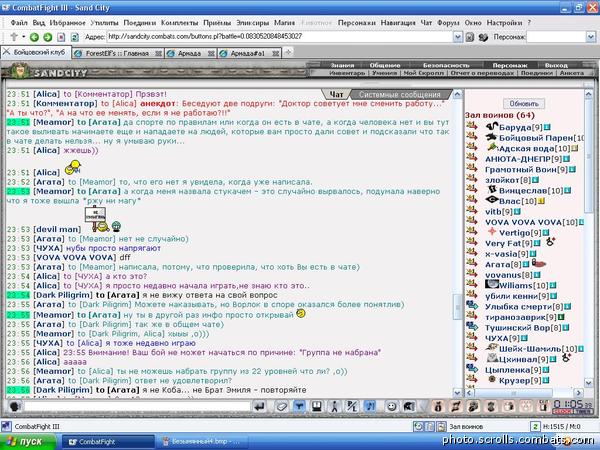Expand the address bar dropdown arrow

[x=458, y=37]
